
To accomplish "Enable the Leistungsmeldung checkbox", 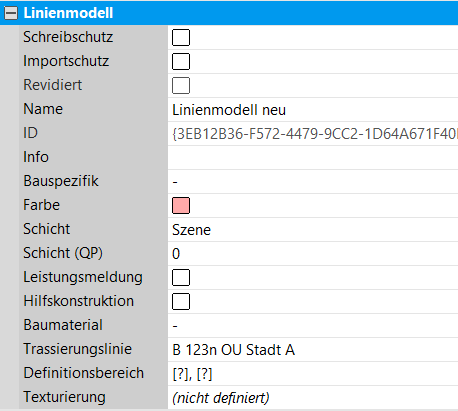I will 181,277.
